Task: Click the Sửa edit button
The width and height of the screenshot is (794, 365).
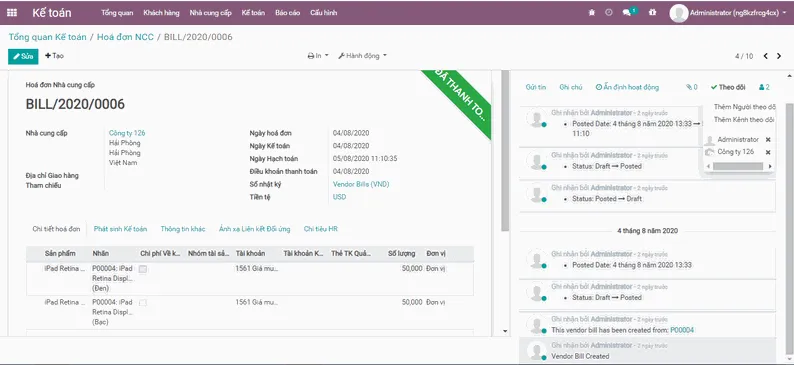Action: [x=23, y=56]
